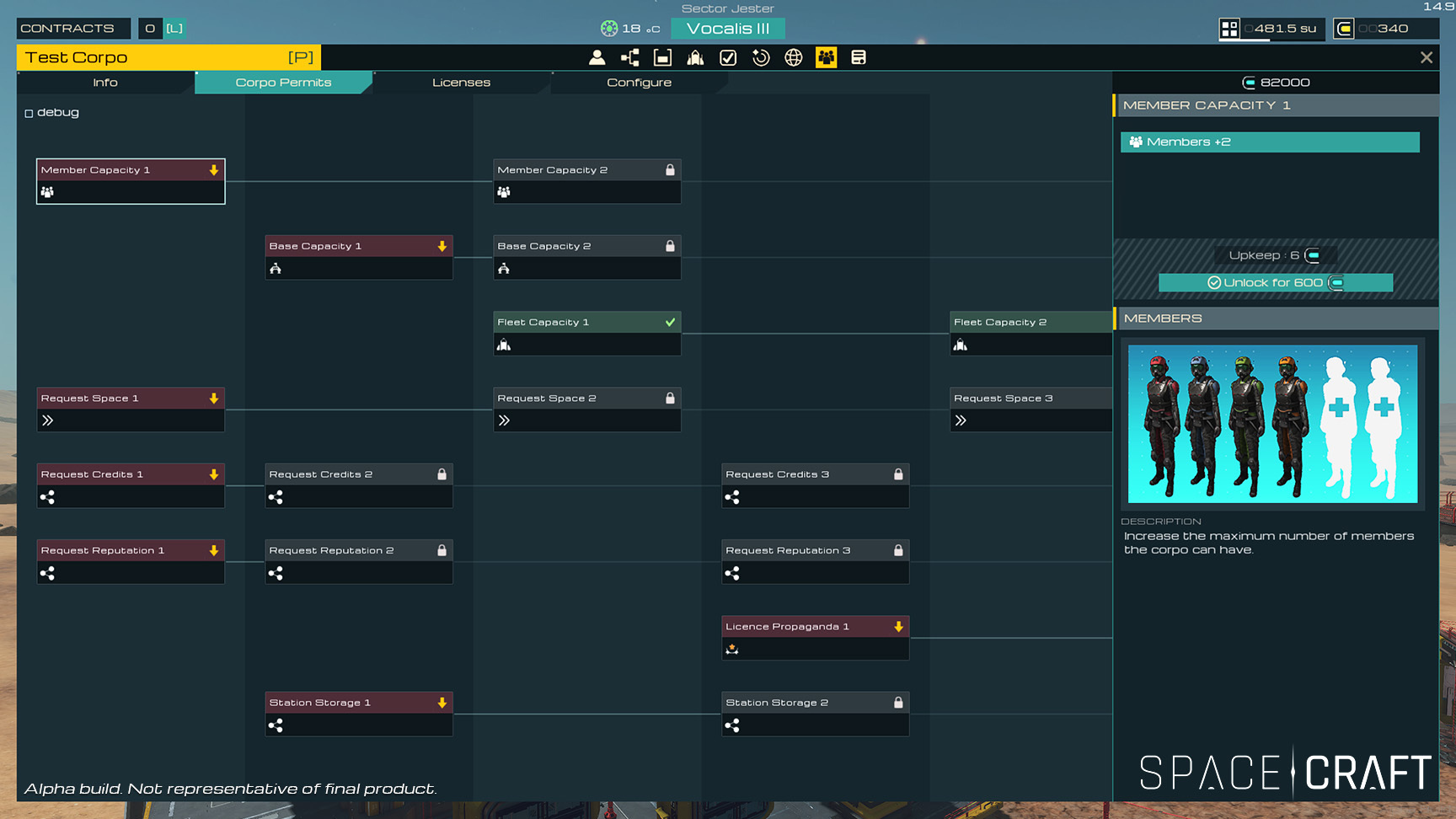
Task: Click the credits currency icon beside 340
Action: click(1344, 29)
